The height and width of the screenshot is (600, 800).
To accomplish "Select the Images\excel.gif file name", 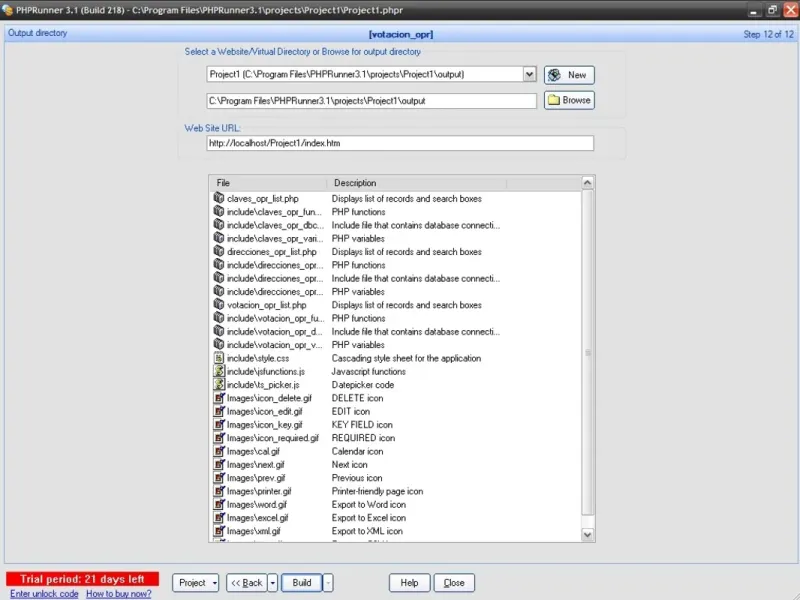I will pyautogui.click(x=258, y=517).
